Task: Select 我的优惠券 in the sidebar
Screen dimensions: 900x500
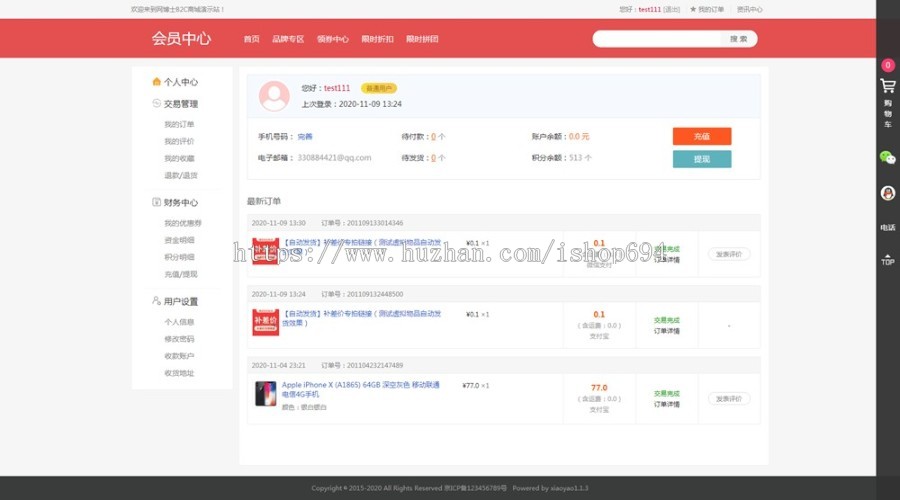Action: [183, 223]
